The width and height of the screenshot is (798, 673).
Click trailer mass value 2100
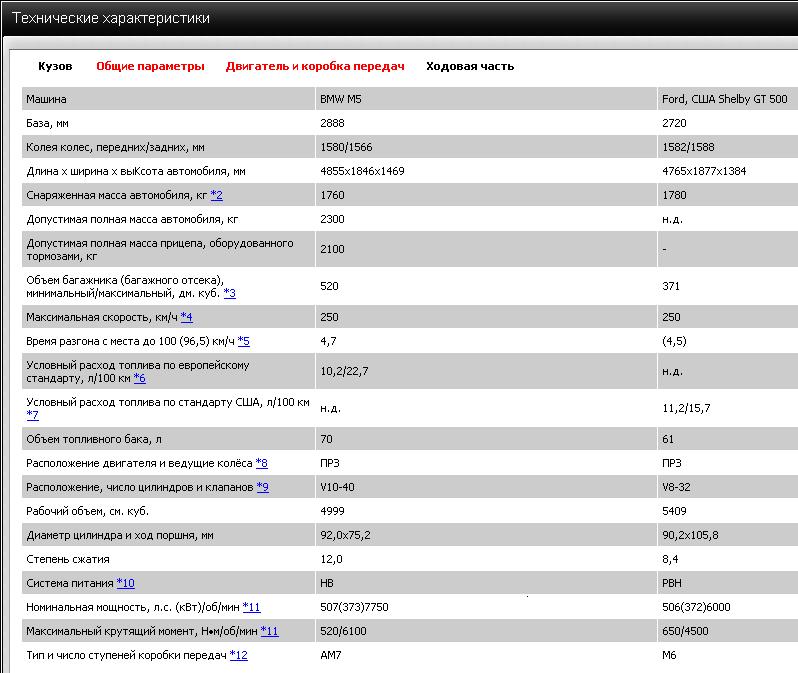pyautogui.click(x=332, y=249)
